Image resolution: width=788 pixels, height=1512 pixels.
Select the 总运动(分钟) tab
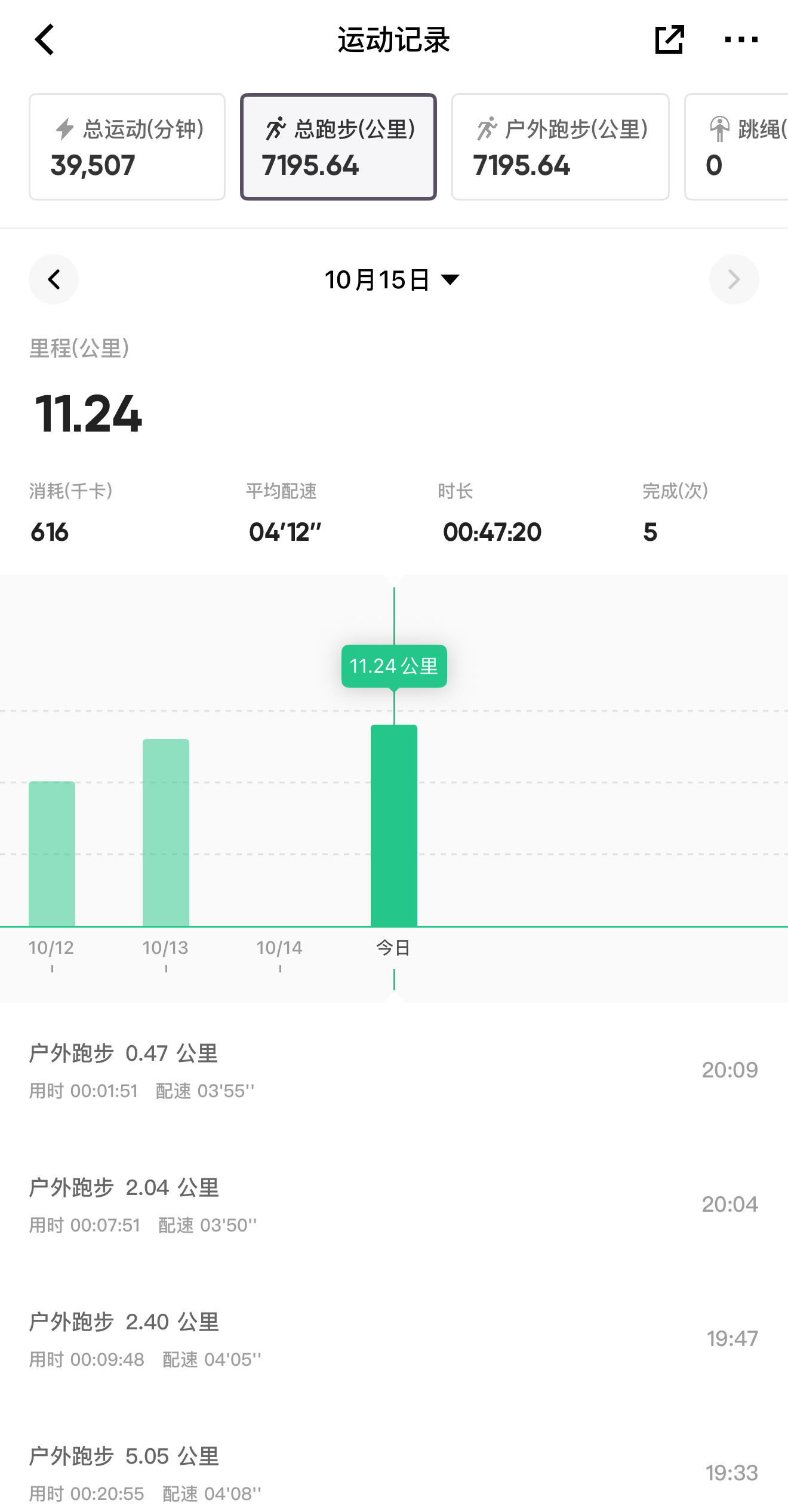[127, 147]
